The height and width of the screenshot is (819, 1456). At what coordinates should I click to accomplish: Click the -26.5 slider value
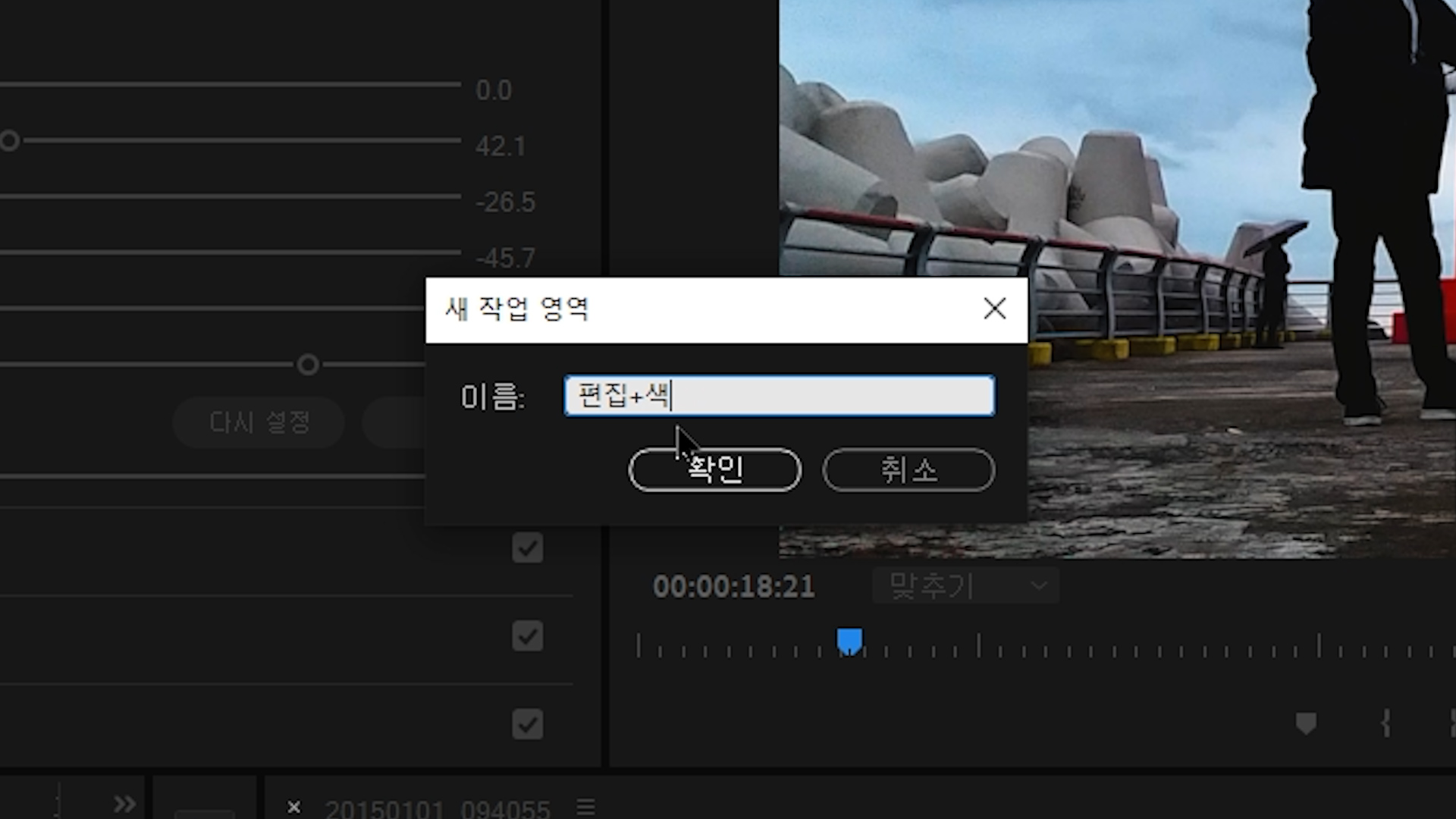click(x=505, y=202)
